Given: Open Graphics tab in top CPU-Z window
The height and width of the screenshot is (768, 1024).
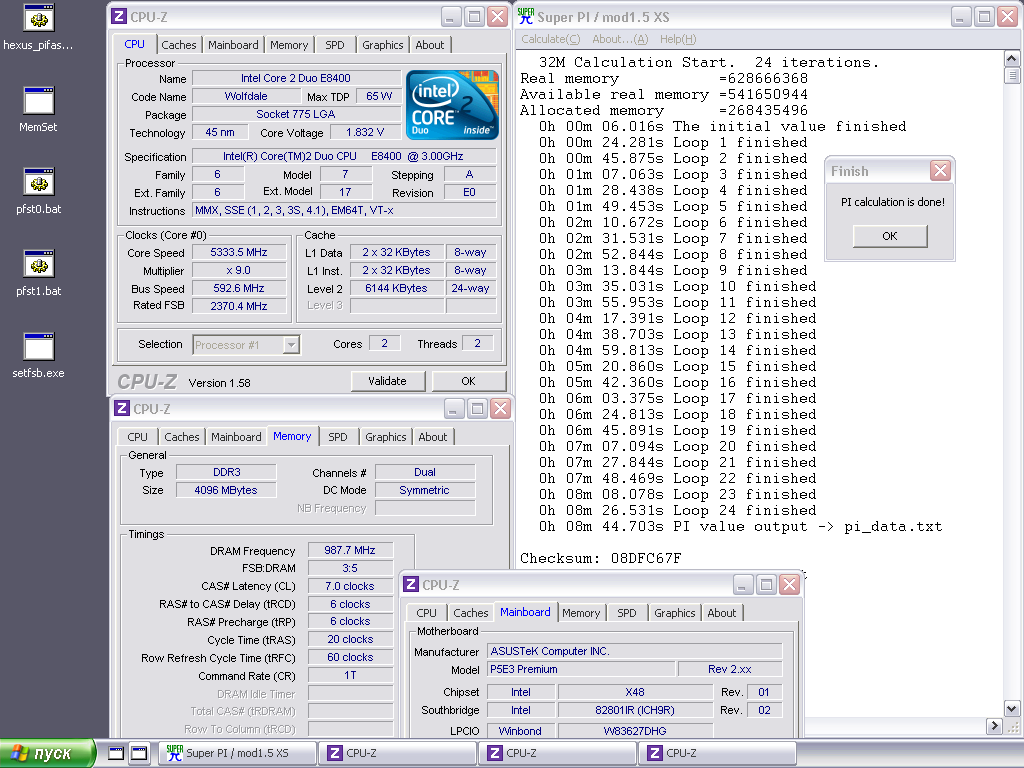Looking at the screenshot, I should pos(383,45).
